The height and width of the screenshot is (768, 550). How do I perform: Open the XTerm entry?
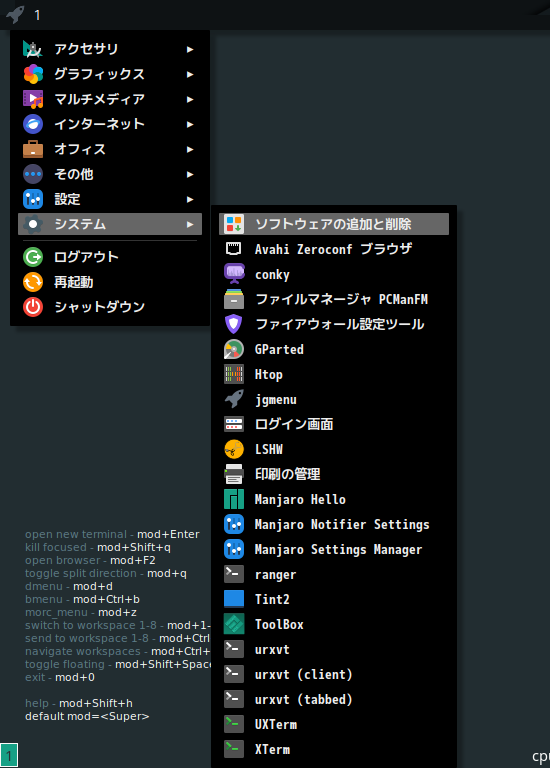[334, 749]
